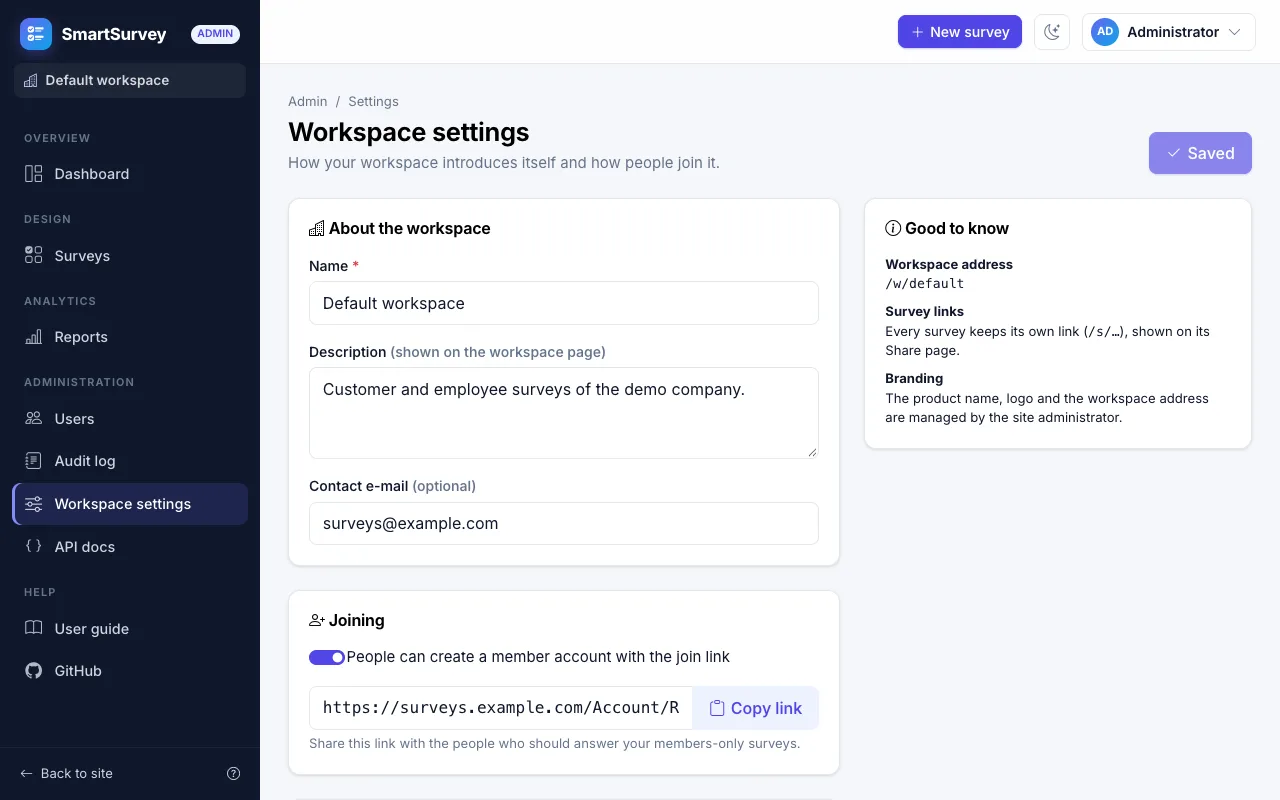Click the User guide book icon
This screenshot has width=1280, height=800.
point(34,629)
